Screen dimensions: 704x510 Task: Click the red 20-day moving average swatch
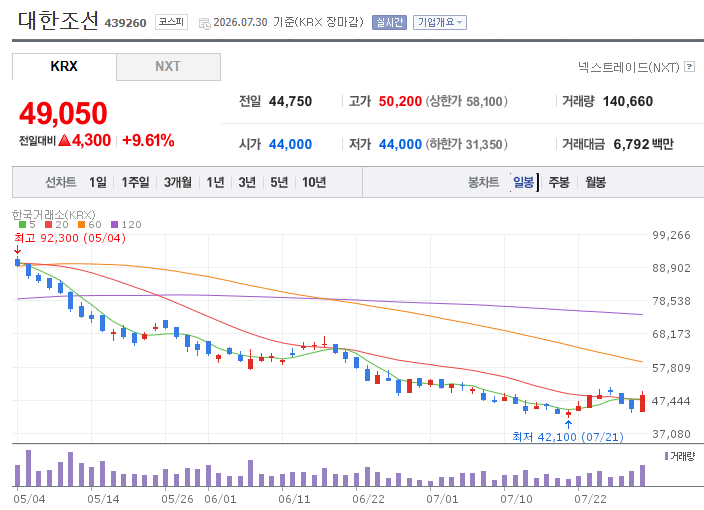[x=48, y=224]
